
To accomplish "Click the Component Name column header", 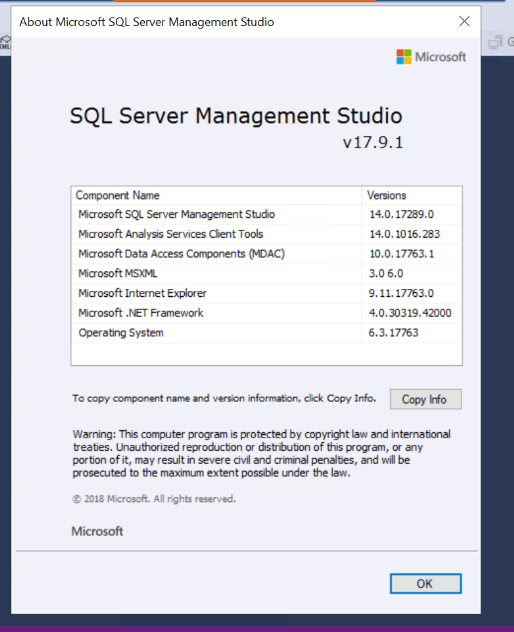I will coord(216,195).
